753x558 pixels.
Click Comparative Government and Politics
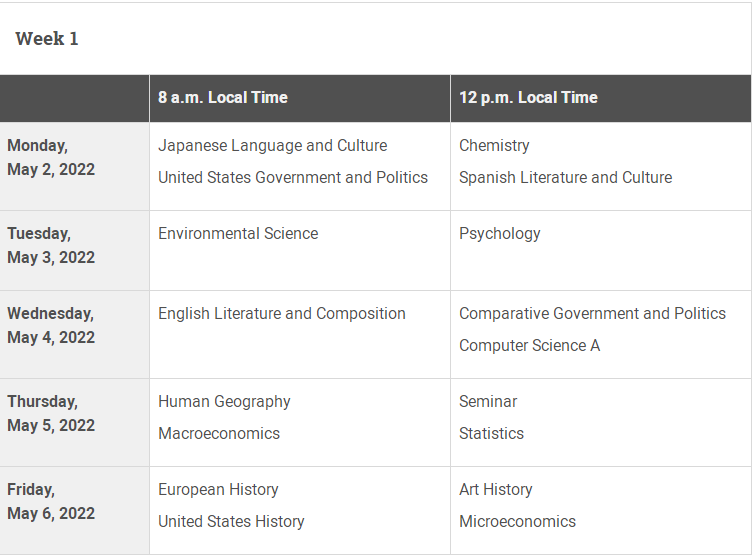click(592, 314)
